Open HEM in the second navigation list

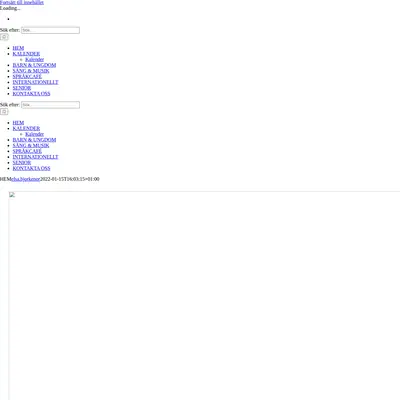18,123
